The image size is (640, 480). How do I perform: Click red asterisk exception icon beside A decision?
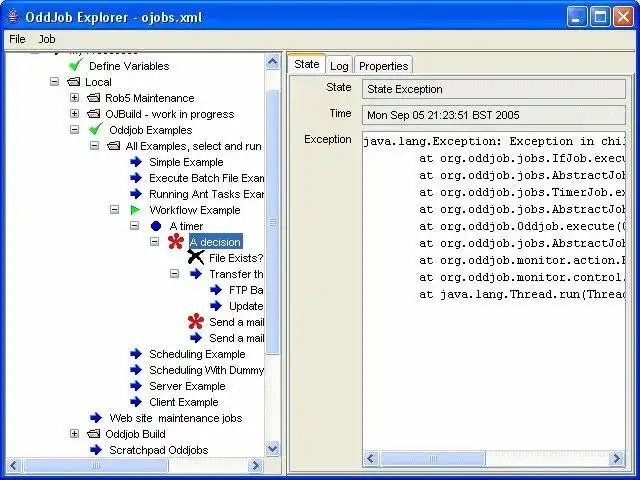click(x=176, y=241)
